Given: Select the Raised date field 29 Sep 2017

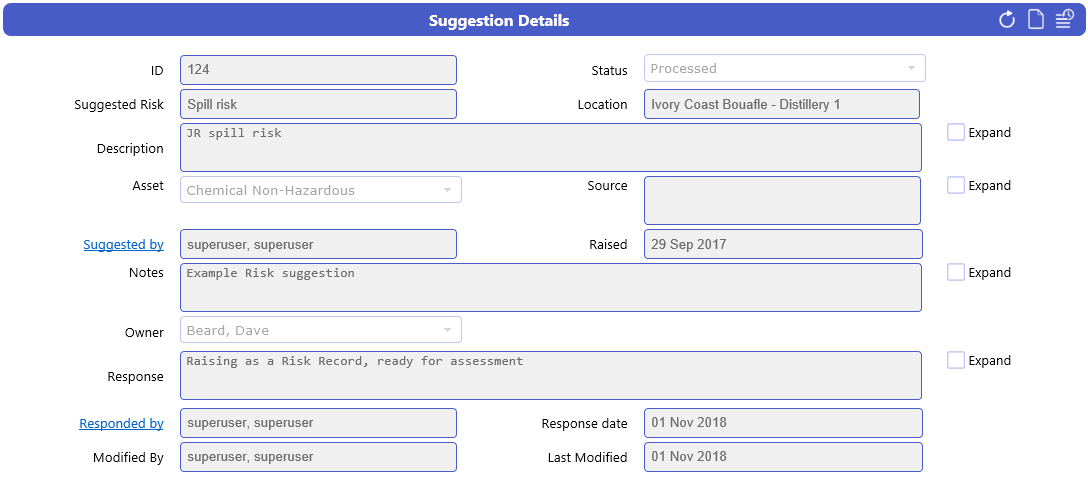Looking at the screenshot, I should [x=783, y=244].
